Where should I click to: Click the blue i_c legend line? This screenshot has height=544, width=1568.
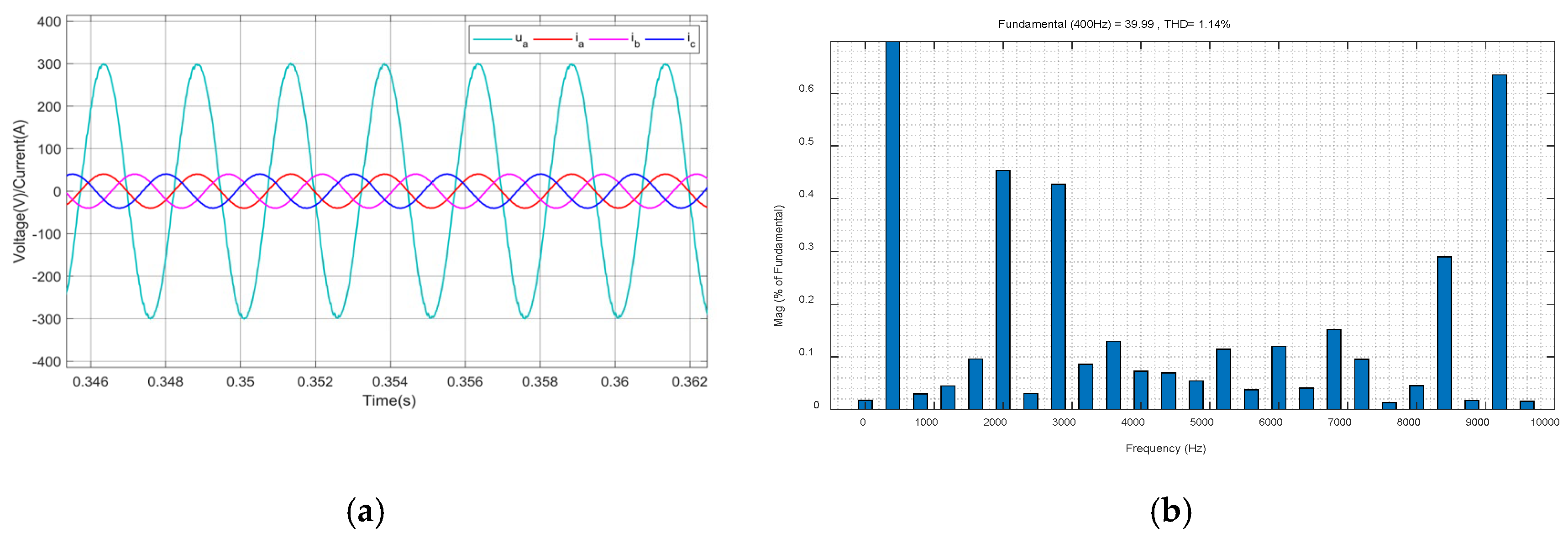664,40
